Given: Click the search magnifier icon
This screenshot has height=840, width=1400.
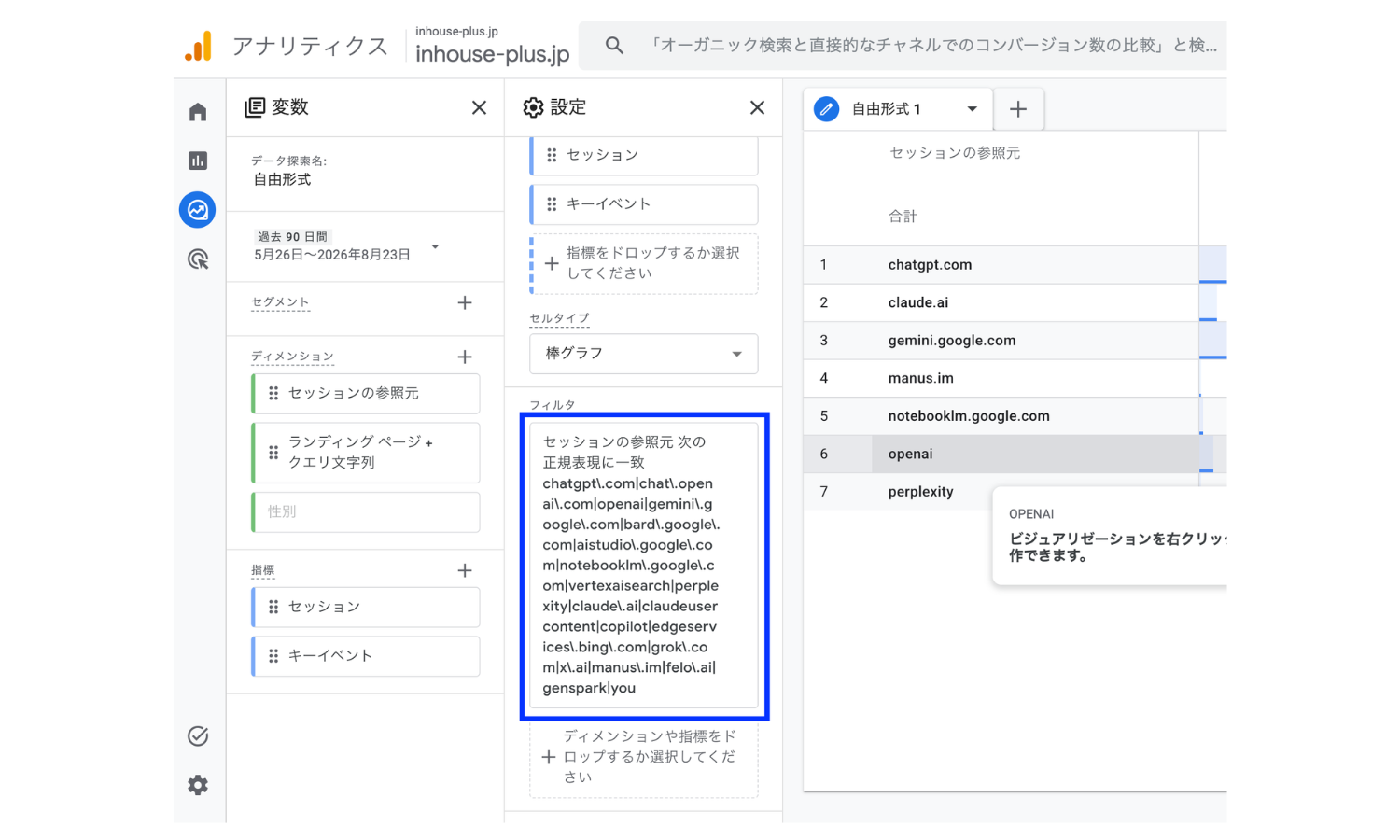Looking at the screenshot, I should [614, 45].
